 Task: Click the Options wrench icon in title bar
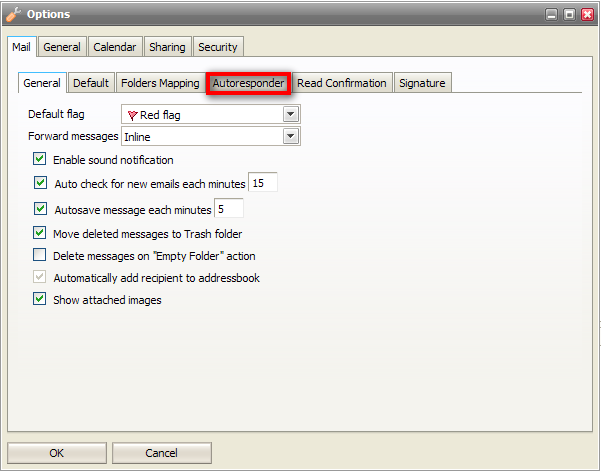point(12,14)
